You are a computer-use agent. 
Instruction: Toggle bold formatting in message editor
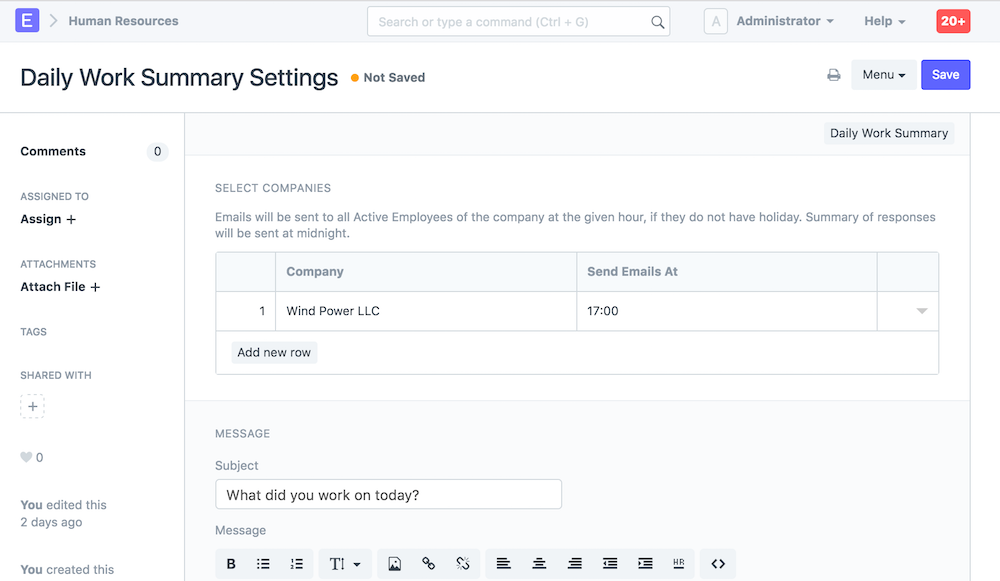[231, 564]
